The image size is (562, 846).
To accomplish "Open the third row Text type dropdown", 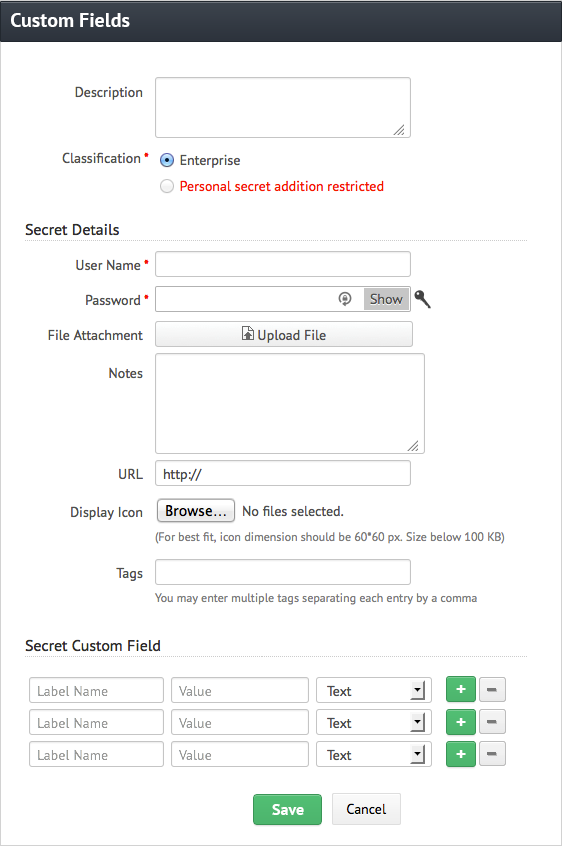I will 374,754.
